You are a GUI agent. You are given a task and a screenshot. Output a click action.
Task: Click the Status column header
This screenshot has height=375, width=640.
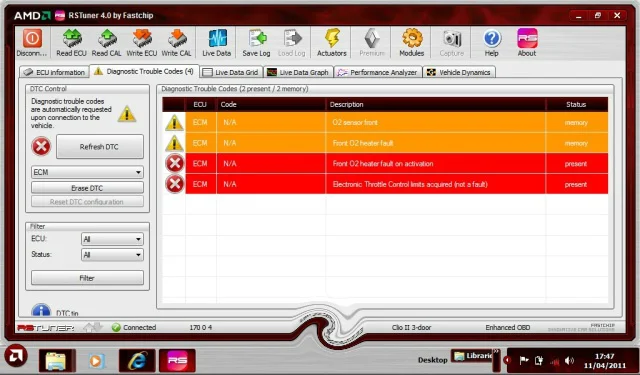[576, 104]
